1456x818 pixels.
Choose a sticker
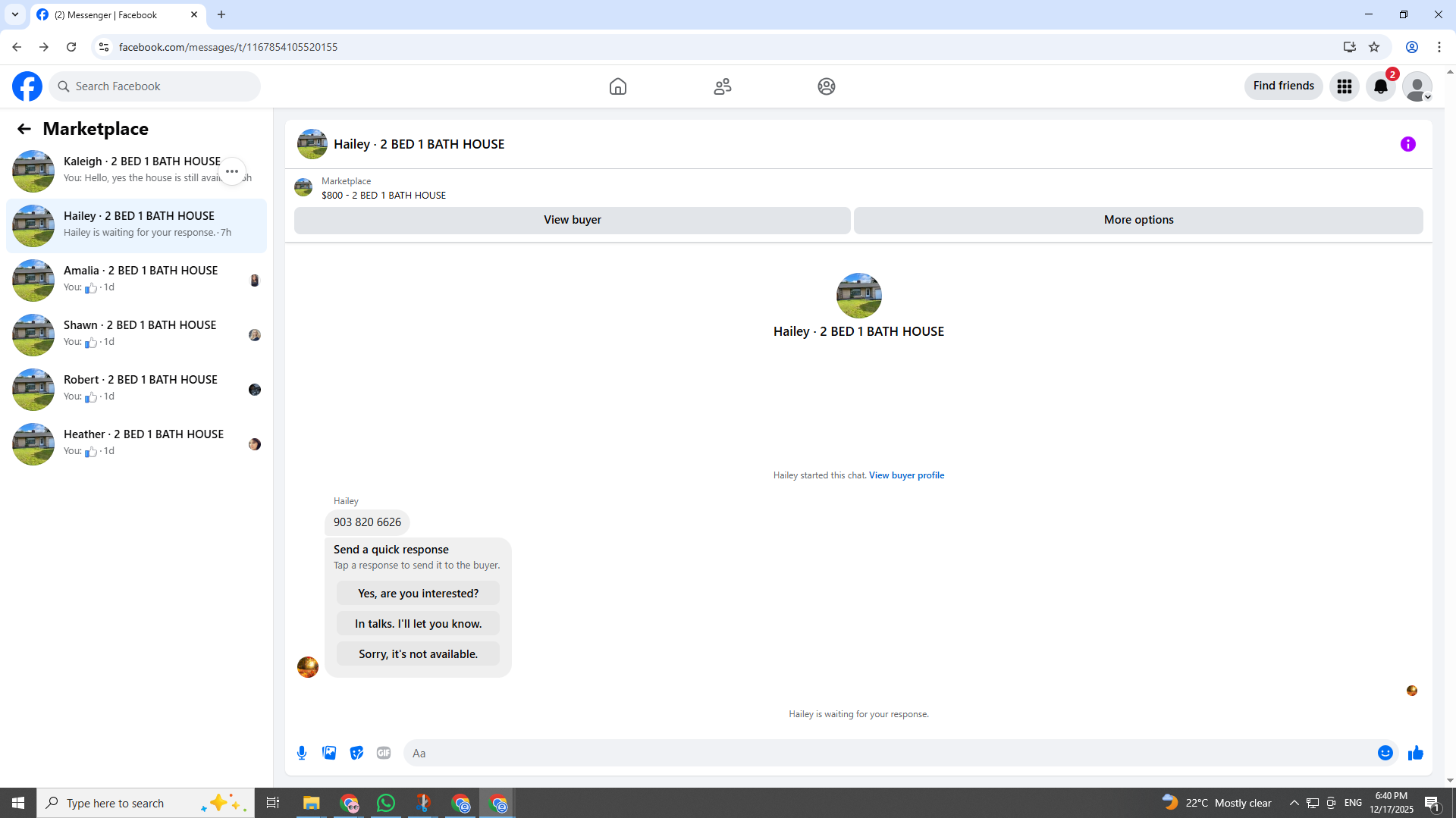point(356,753)
